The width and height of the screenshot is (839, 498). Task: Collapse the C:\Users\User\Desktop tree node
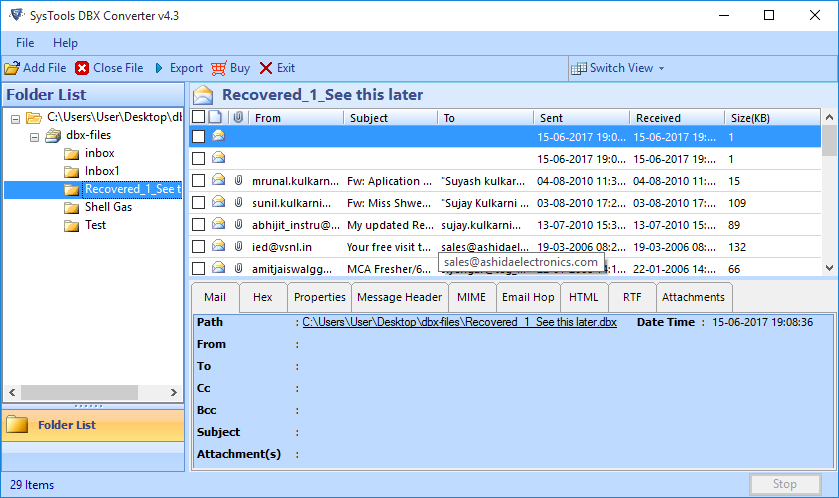[x=16, y=119]
